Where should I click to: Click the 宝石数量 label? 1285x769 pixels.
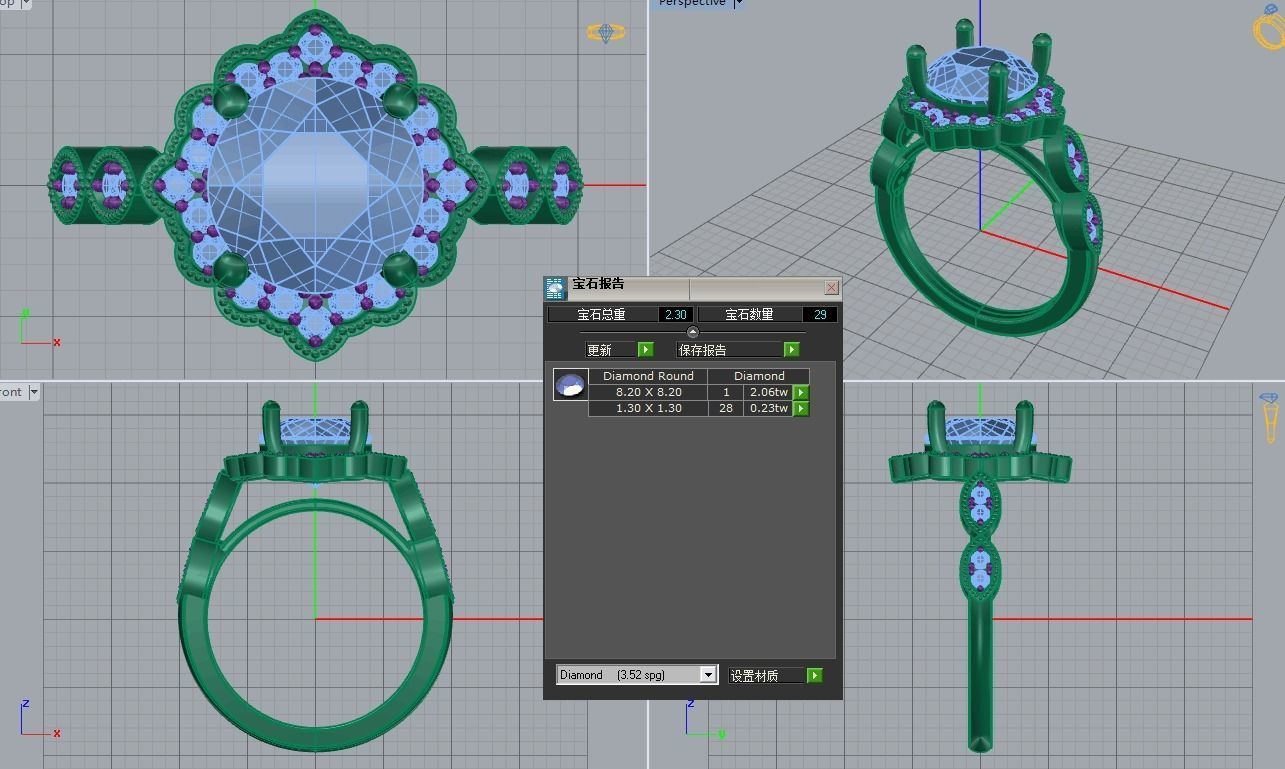(749, 314)
